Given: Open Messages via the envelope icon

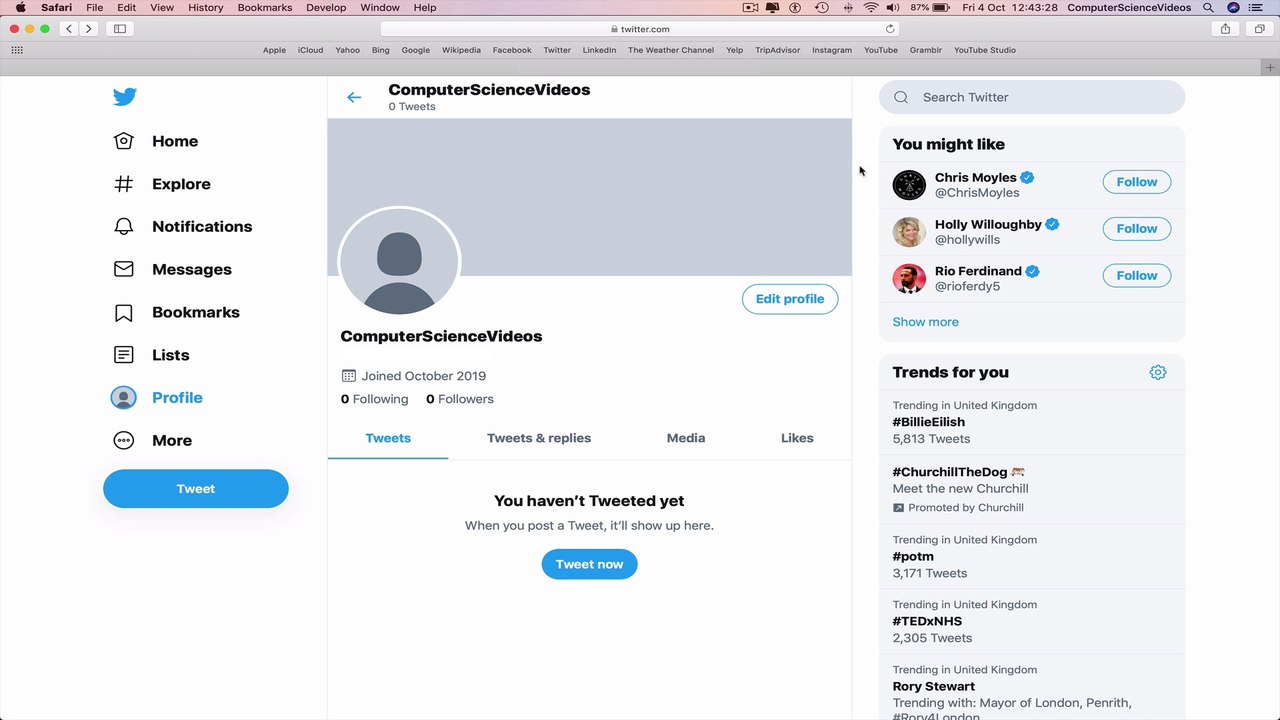Looking at the screenshot, I should point(123,269).
